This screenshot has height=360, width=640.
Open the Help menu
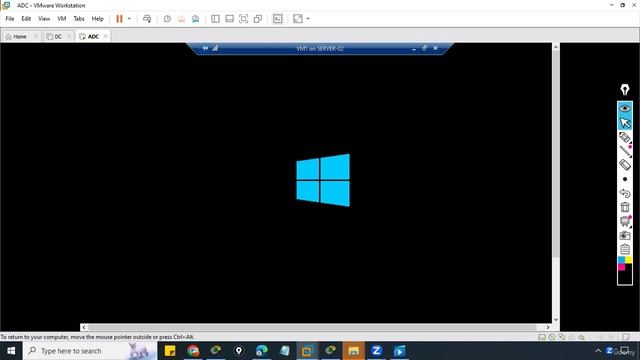[98, 19]
